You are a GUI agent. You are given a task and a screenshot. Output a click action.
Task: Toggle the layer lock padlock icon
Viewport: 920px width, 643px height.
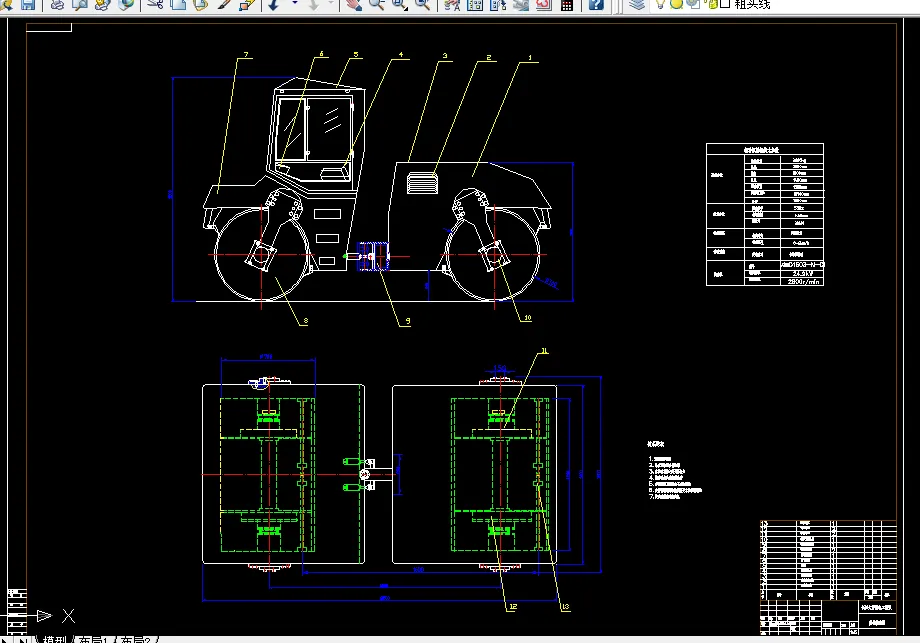click(712, 4)
